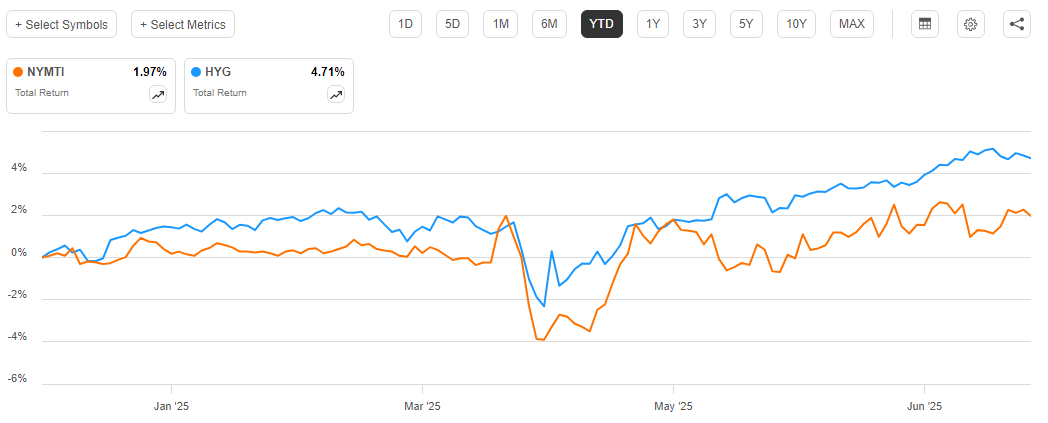Viewport: 1048px width, 423px height.
Task: Click the NYMTI Total Return label
Action: tap(42, 93)
